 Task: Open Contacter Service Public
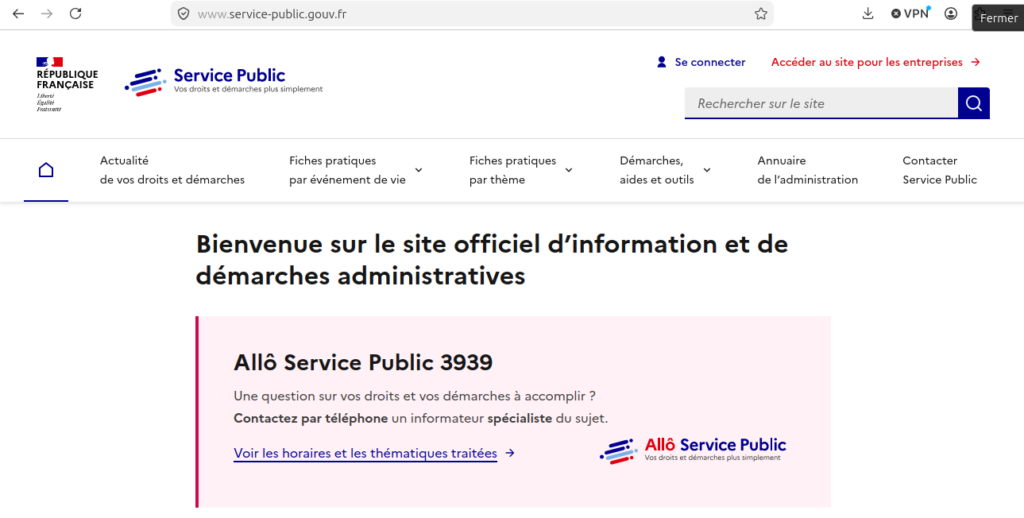940,170
